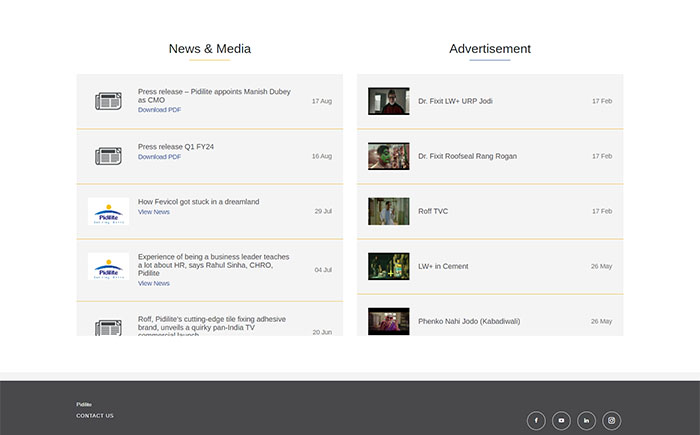
Task: View News for Rahul Sinha CHRO article
Action: tap(154, 283)
